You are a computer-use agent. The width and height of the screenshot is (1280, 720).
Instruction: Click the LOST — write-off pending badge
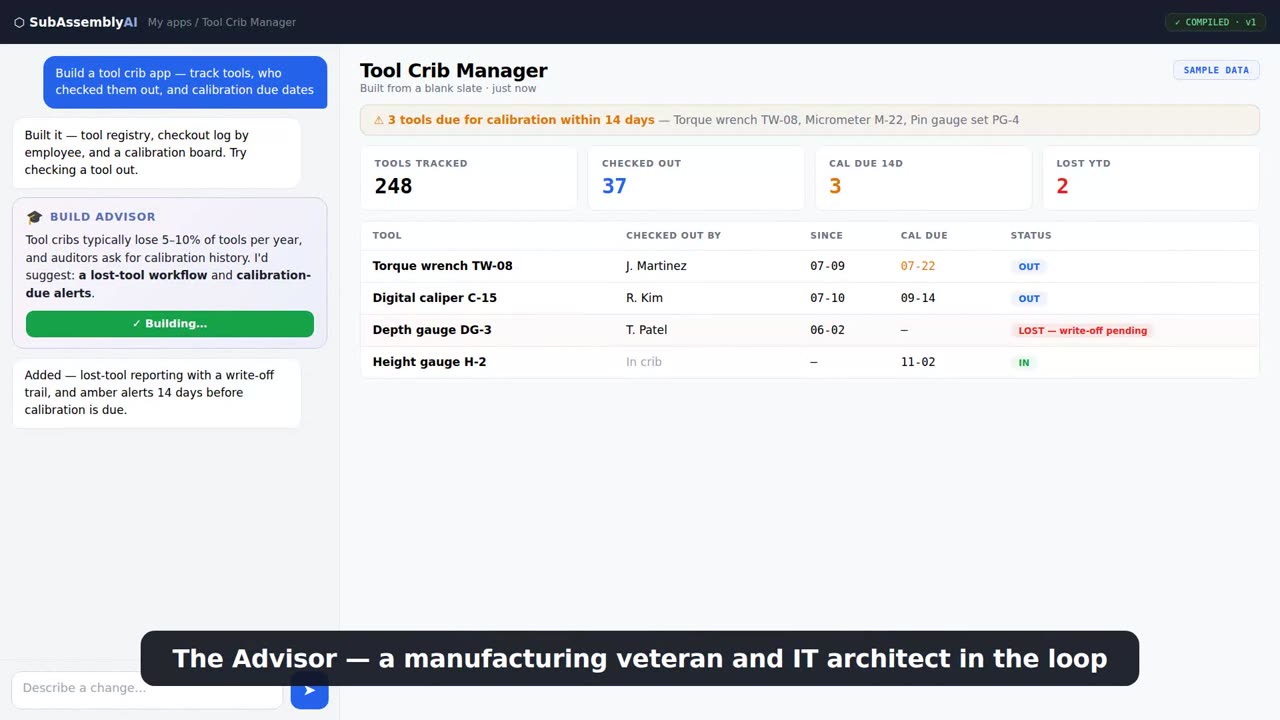click(1082, 331)
